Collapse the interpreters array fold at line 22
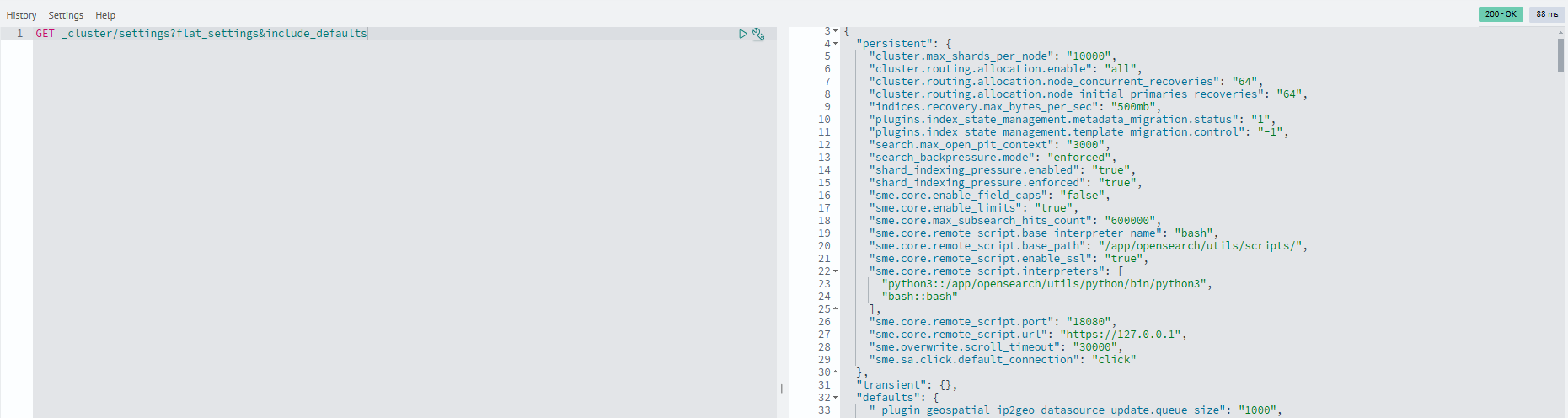 click(x=836, y=271)
